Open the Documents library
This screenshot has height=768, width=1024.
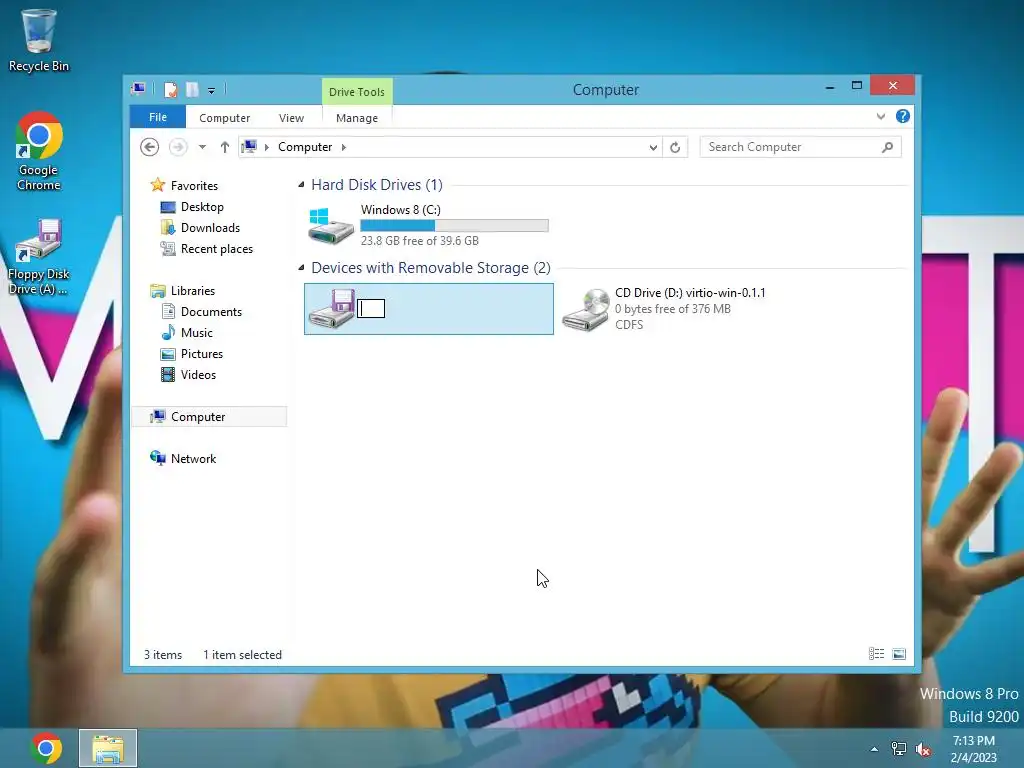click(x=211, y=312)
